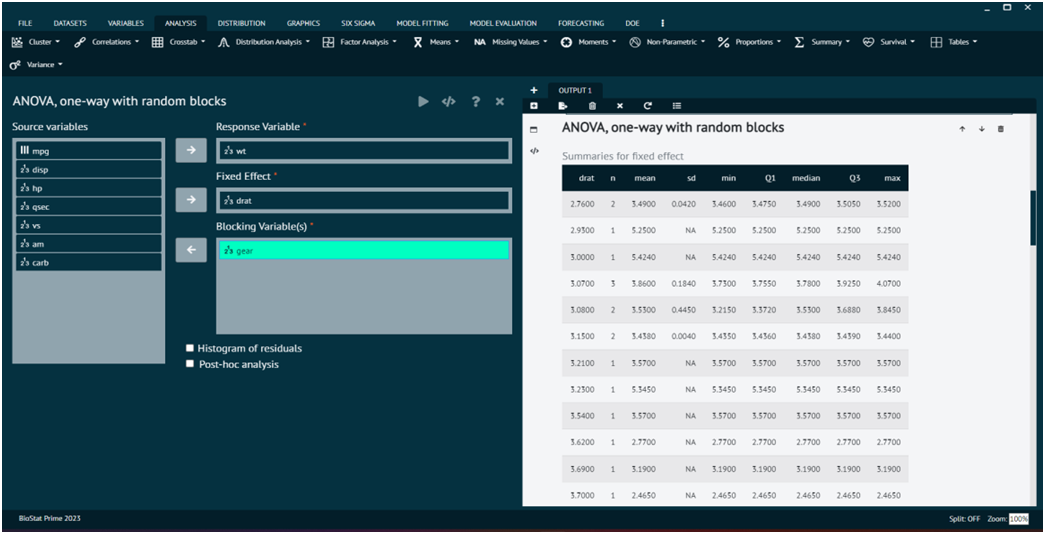Enable Post-hoc analysis checkbox
This screenshot has height=534, width=1045.
(190, 364)
